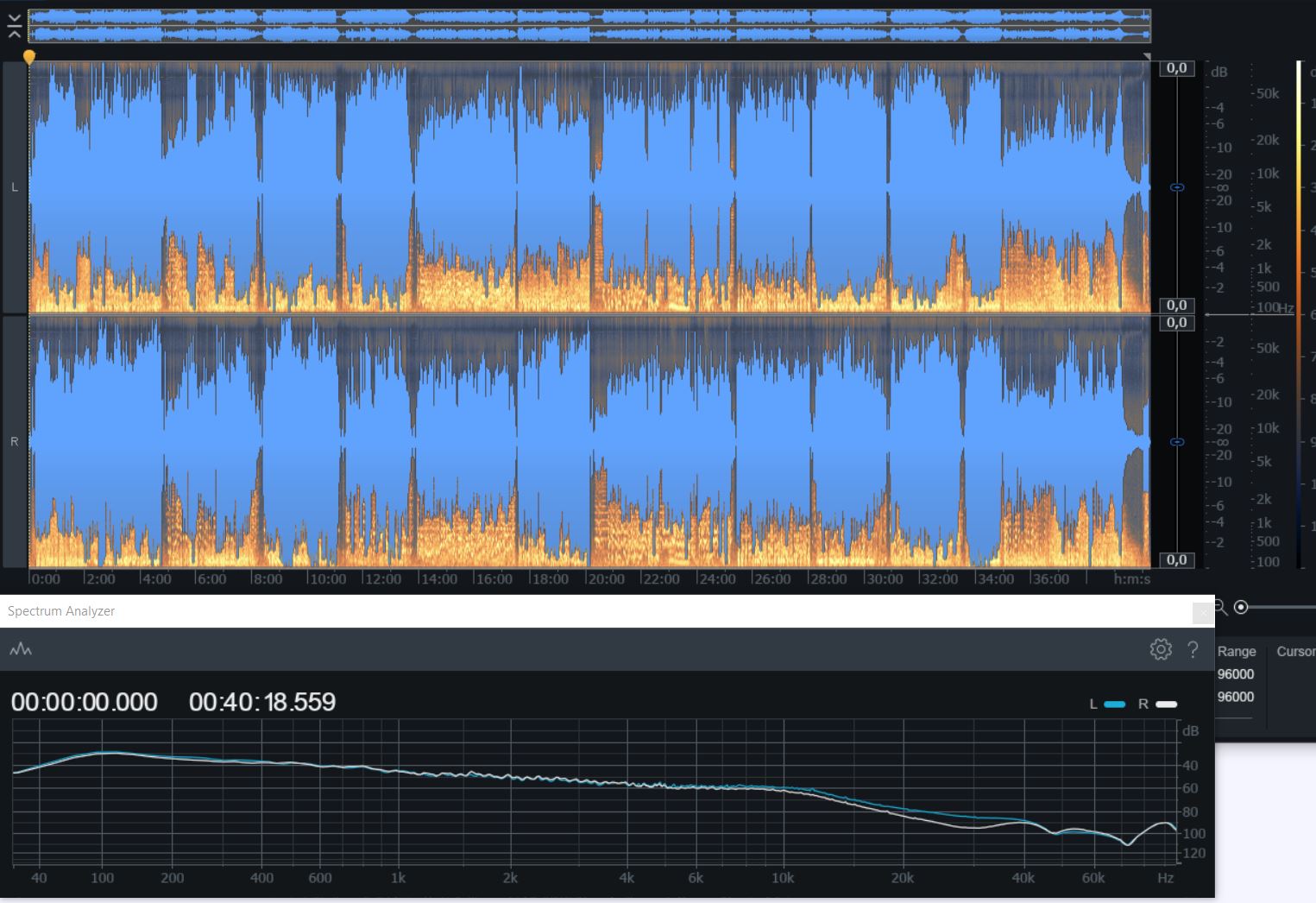This screenshot has width=1316, height=903.
Task: Click the 120 dB label on analyzer scale
Action: tap(1193, 854)
